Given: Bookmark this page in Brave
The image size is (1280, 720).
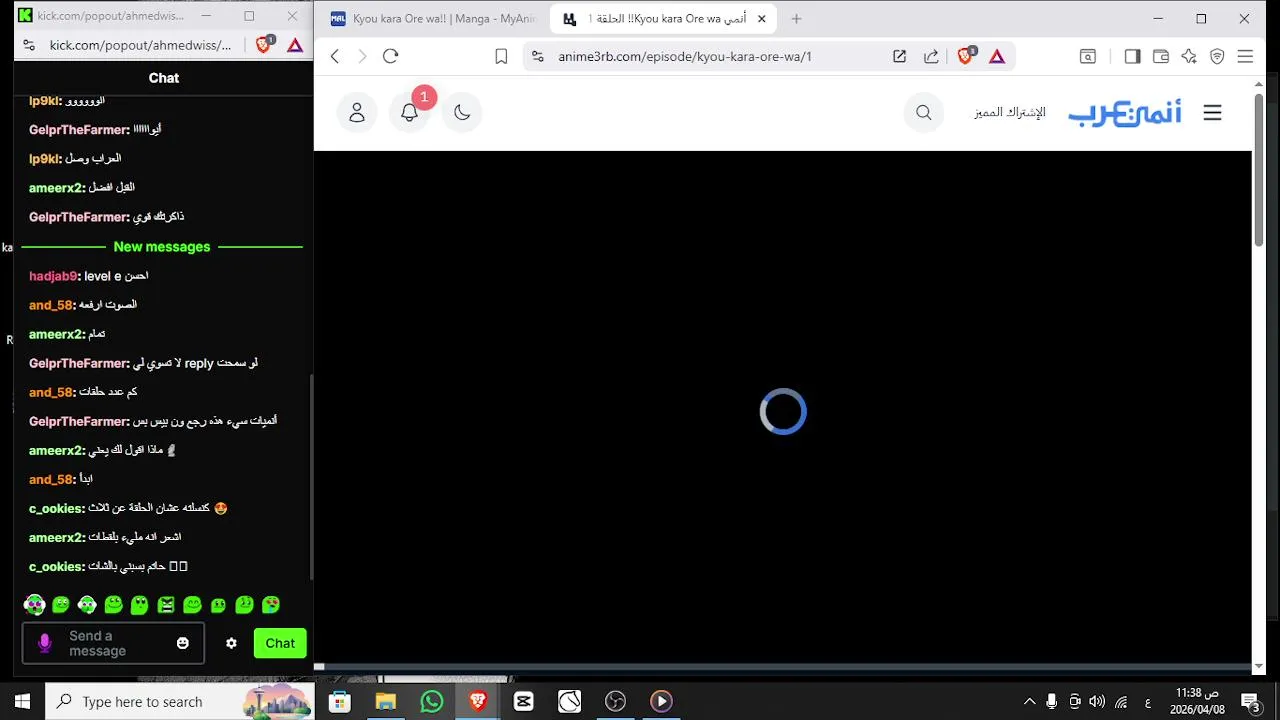Looking at the screenshot, I should point(501,57).
